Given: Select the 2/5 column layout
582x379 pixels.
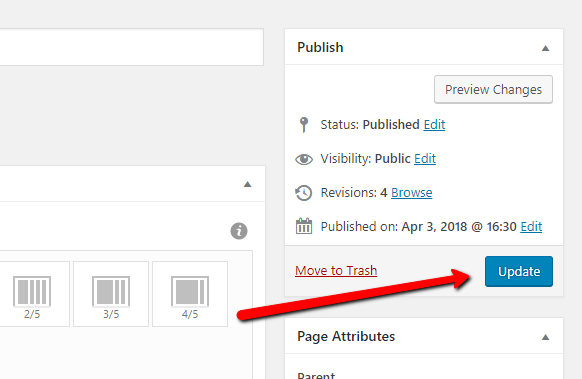Looking at the screenshot, I should click(32, 294).
